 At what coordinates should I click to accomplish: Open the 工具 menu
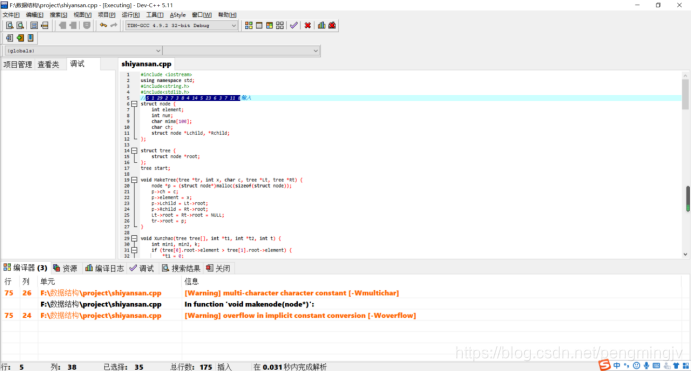point(154,15)
